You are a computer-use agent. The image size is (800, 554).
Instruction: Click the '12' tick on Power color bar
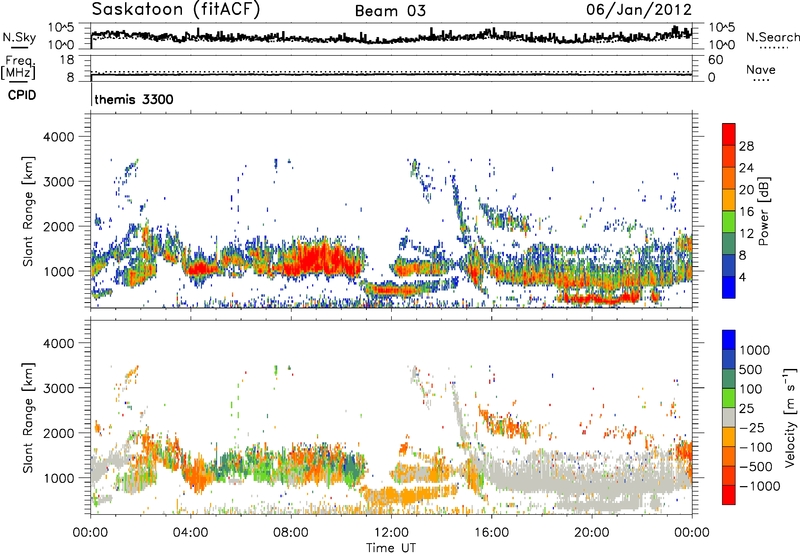point(746,234)
